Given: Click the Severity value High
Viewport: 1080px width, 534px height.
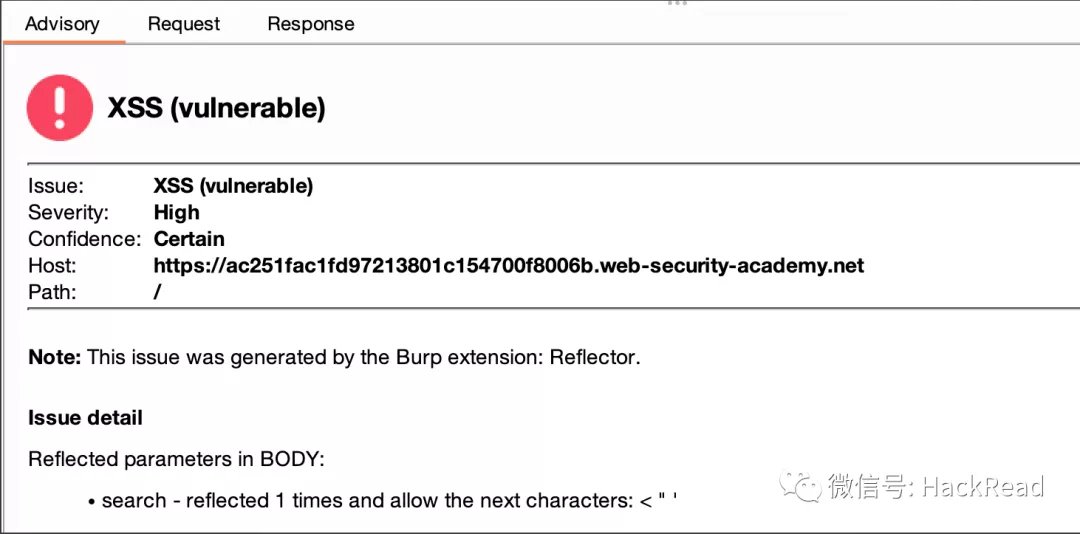Looking at the screenshot, I should [x=177, y=212].
